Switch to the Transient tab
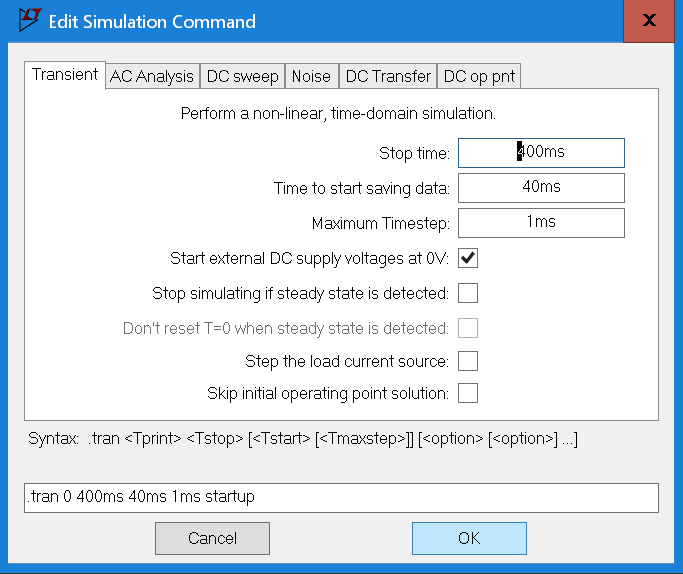This screenshot has height=574, width=683. 65,75
